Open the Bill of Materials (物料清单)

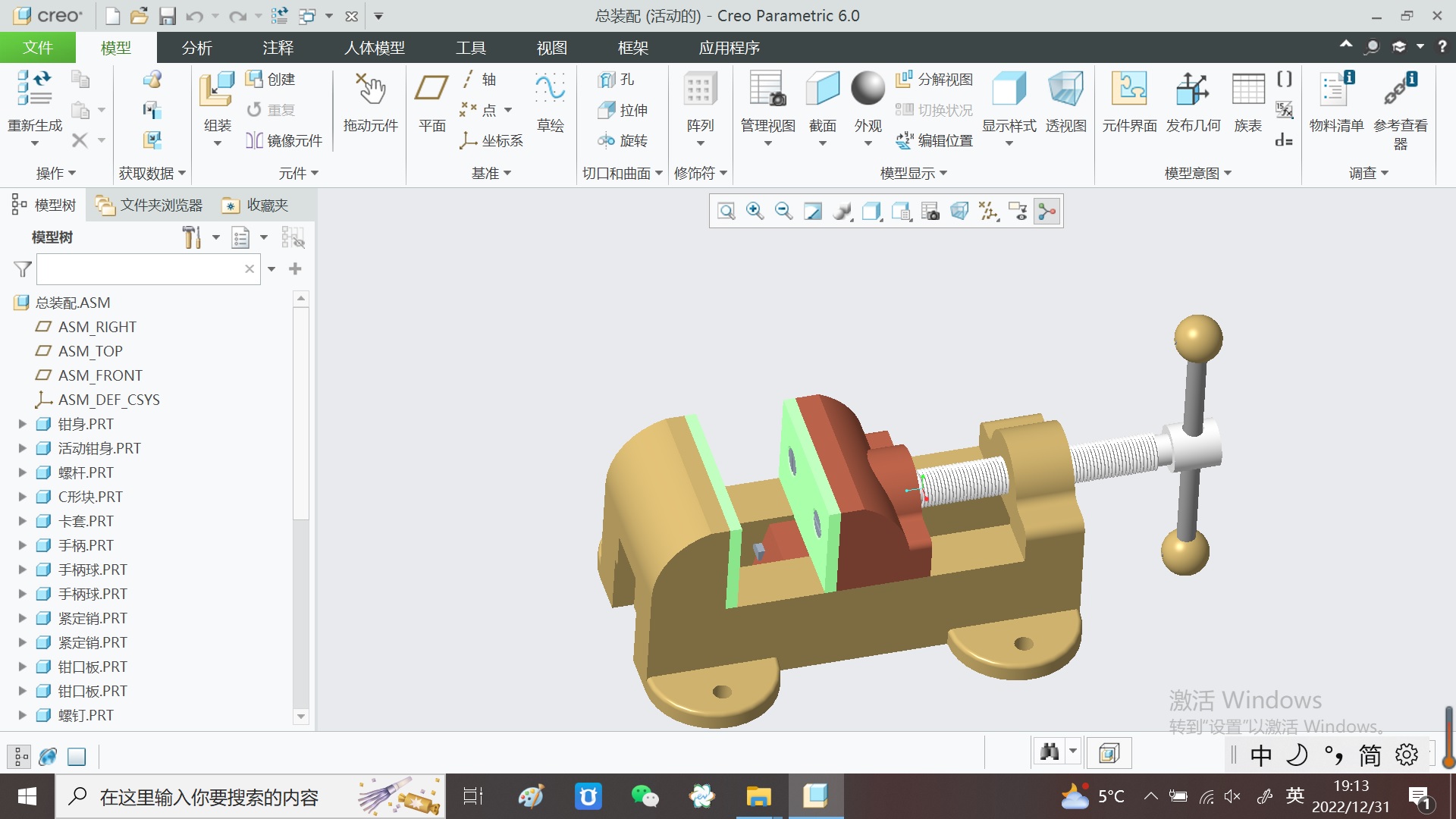point(1335,89)
